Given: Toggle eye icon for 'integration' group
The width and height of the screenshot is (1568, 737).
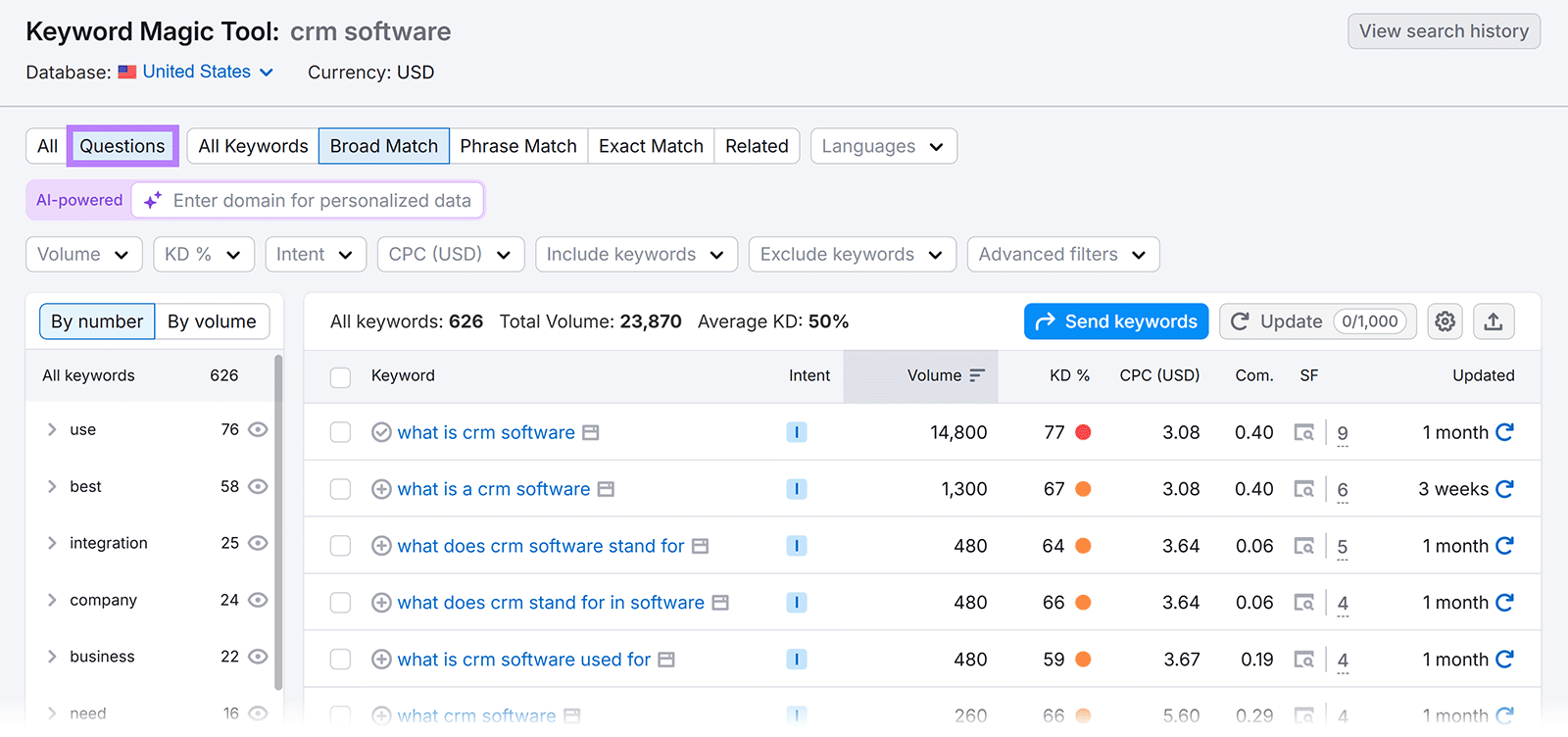Looking at the screenshot, I should [x=258, y=543].
